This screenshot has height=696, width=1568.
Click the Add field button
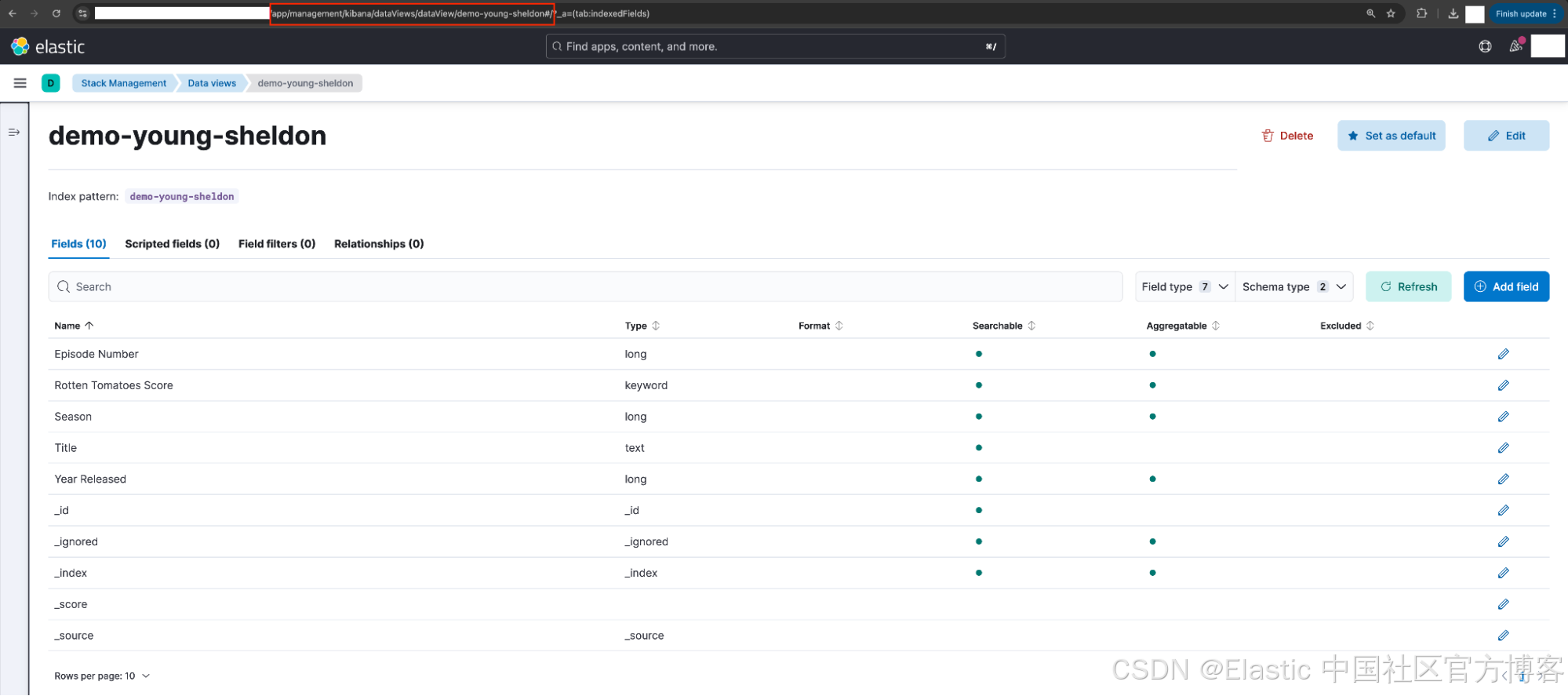point(1506,286)
